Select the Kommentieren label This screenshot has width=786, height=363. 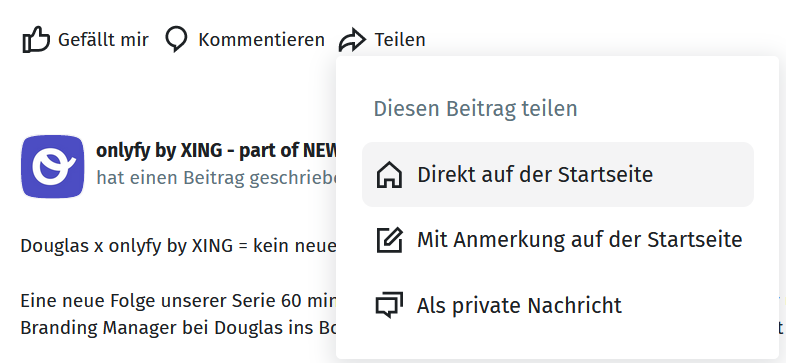point(261,40)
